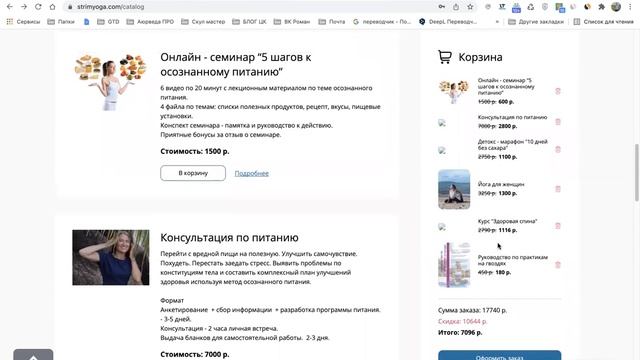Click the Стоимость: 1500 р. price text
The image size is (640, 360).
pyautogui.click(x=195, y=151)
